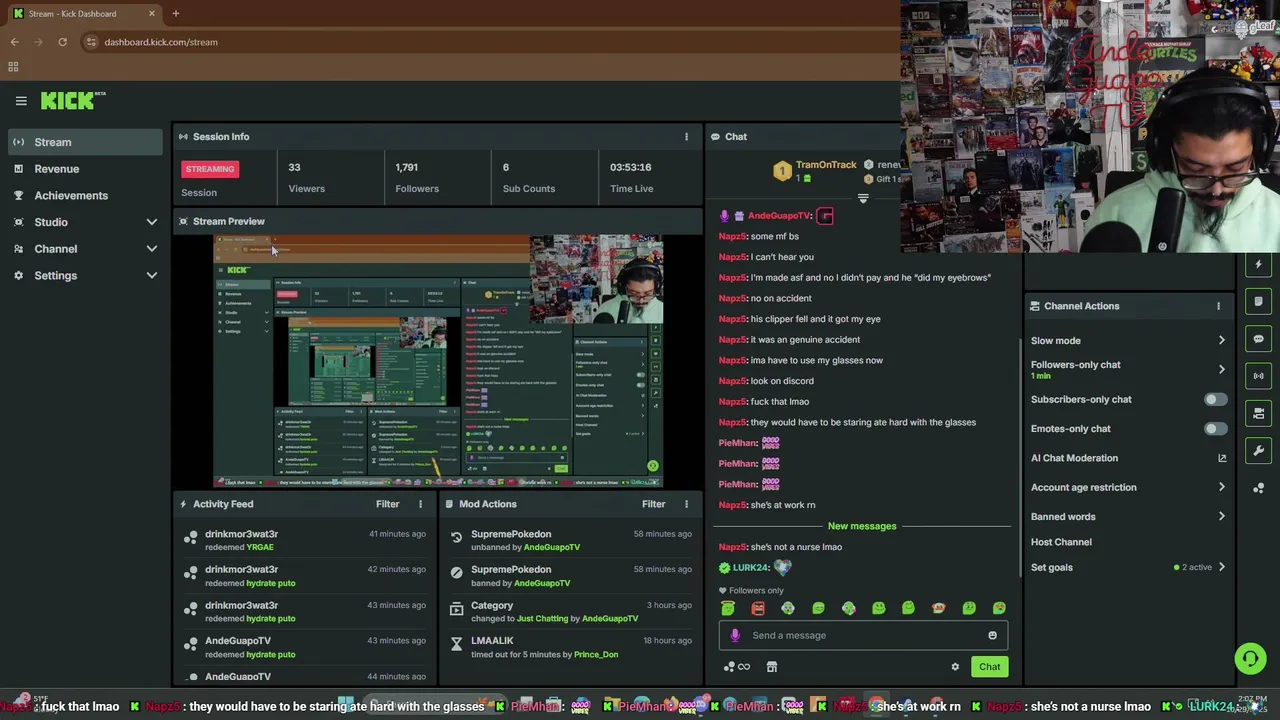Click the broadcast signal icon in right sidebar
This screenshot has height=720, width=1280.
pyautogui.click(x=1258, y=376)
